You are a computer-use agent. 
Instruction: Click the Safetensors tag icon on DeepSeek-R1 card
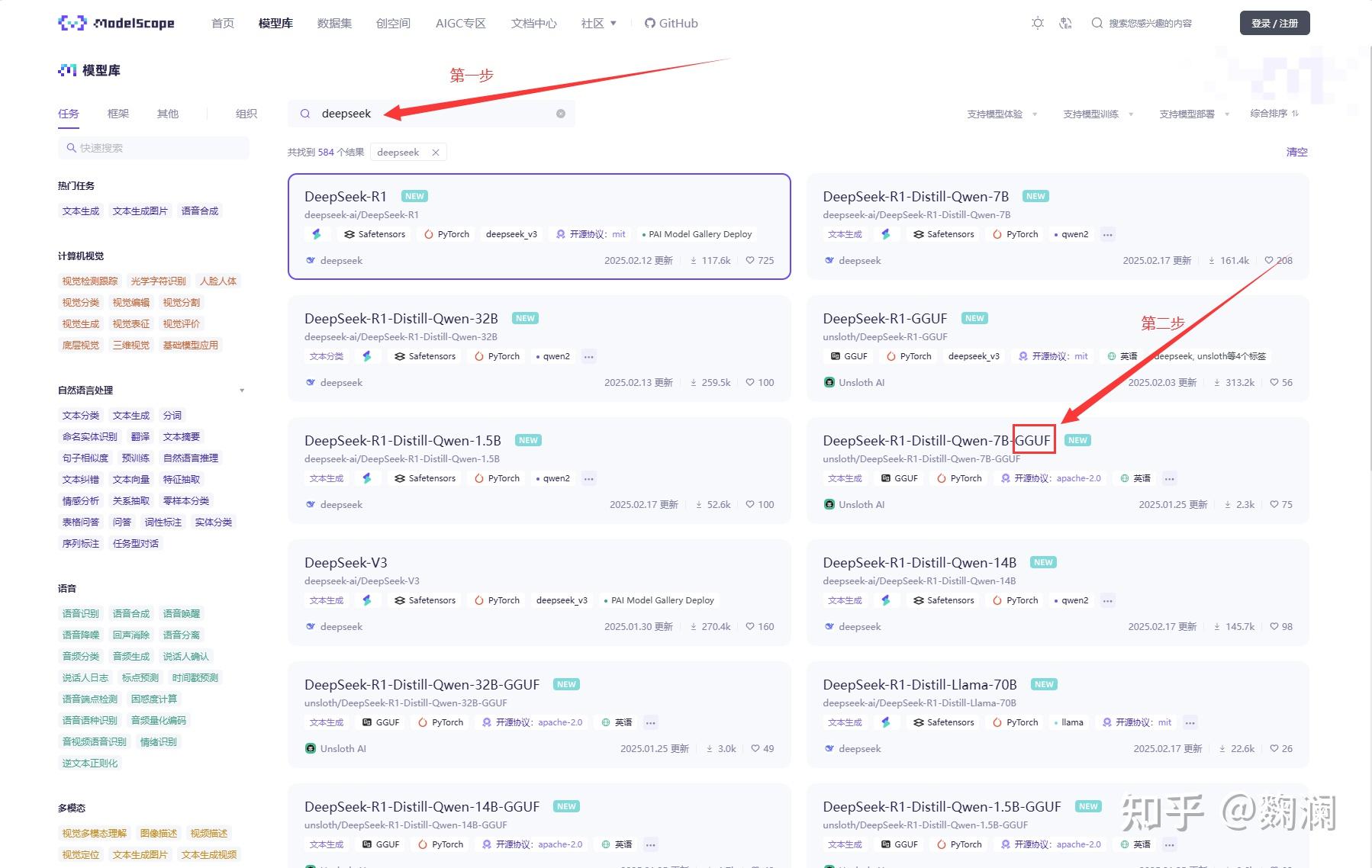(x=349, y=234)
